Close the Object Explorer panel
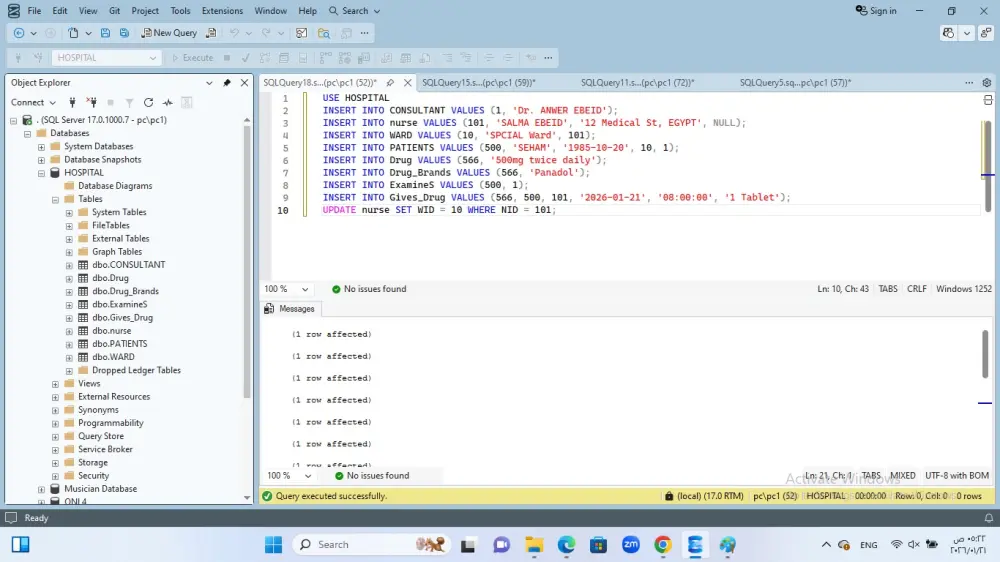 pos(244,82)
